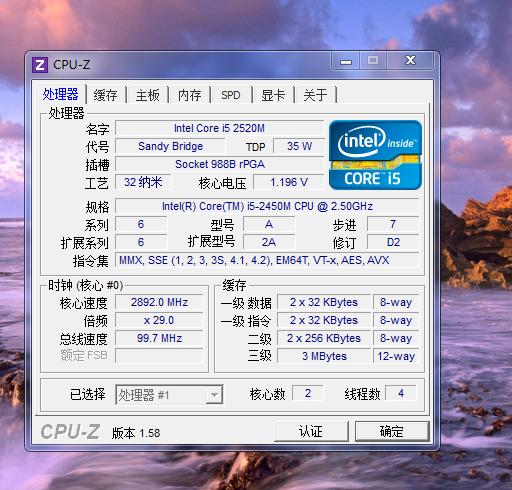The height and width of the screenshot is (490, 512).
Task: Select the 处理器 tab
Action: 61,94
